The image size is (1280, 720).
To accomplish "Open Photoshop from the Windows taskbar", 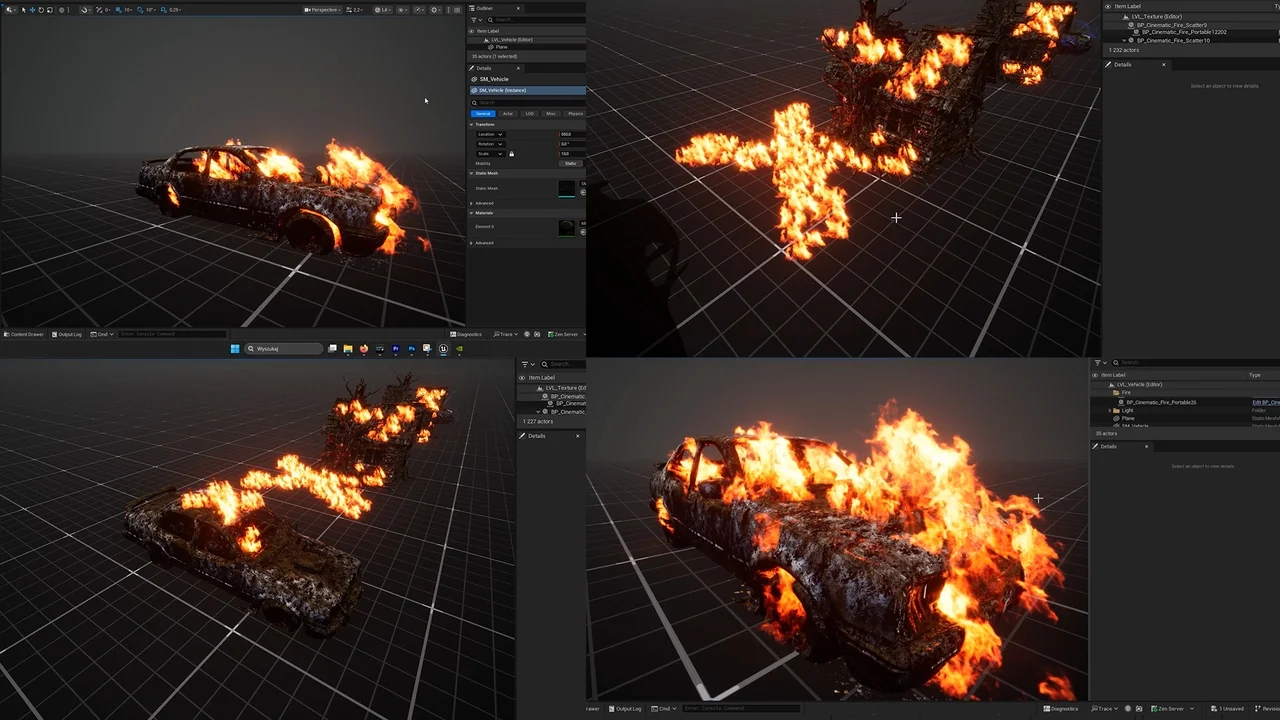I will 412,349.
